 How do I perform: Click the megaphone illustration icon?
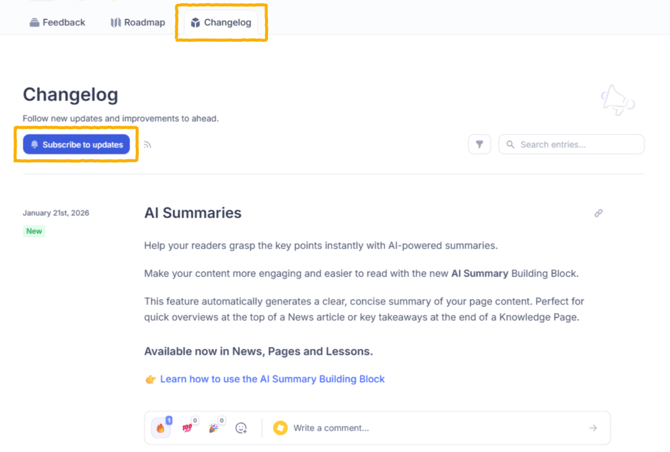pyautogui.click(x=617, y=100)
